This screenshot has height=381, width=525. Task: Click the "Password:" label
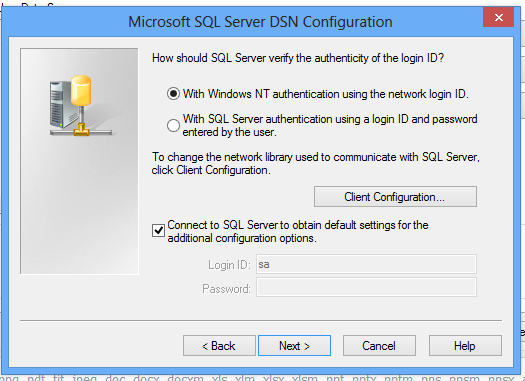pos(226,289)
